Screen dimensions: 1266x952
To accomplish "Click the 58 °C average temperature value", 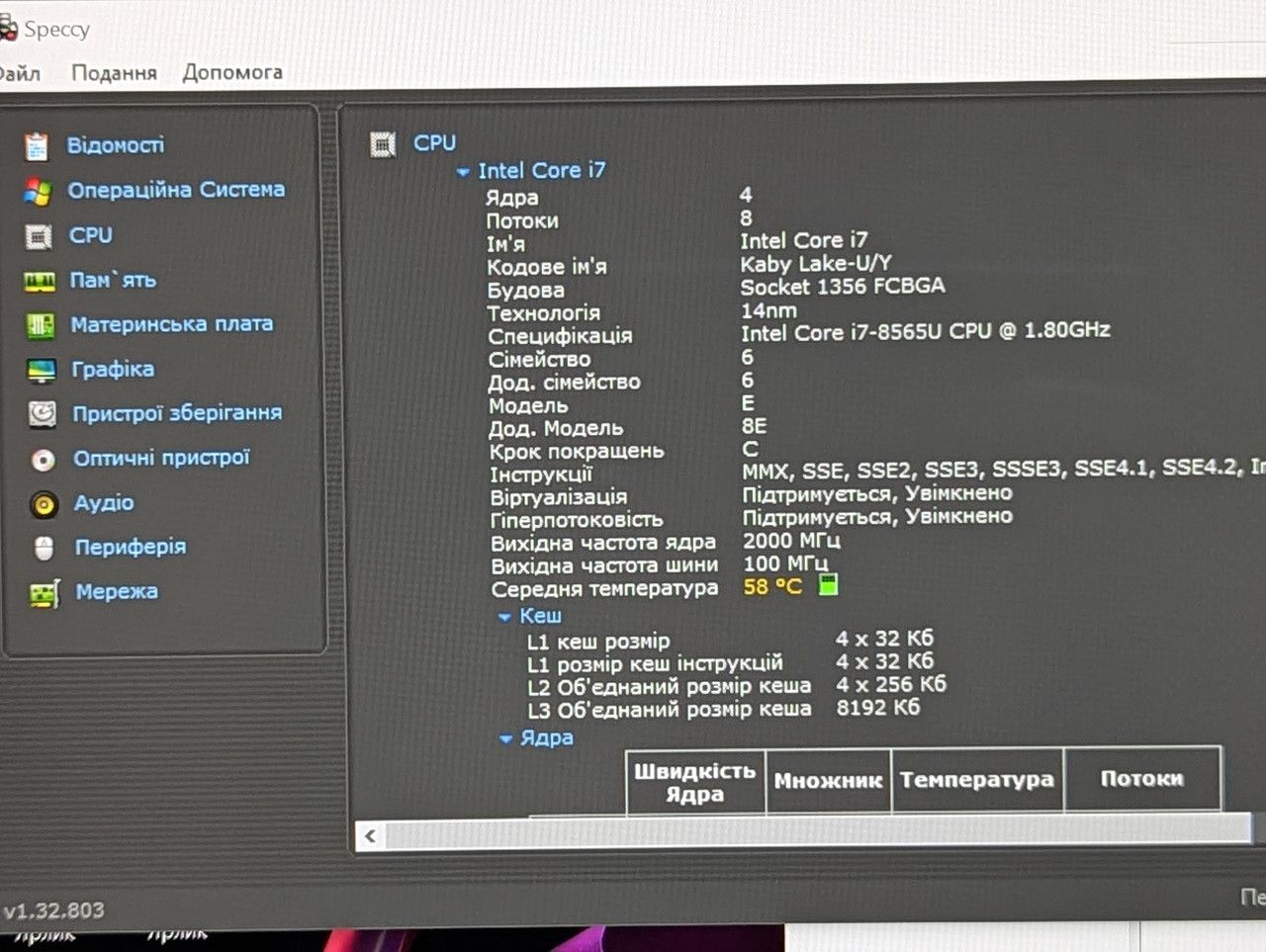I will 772,586.
